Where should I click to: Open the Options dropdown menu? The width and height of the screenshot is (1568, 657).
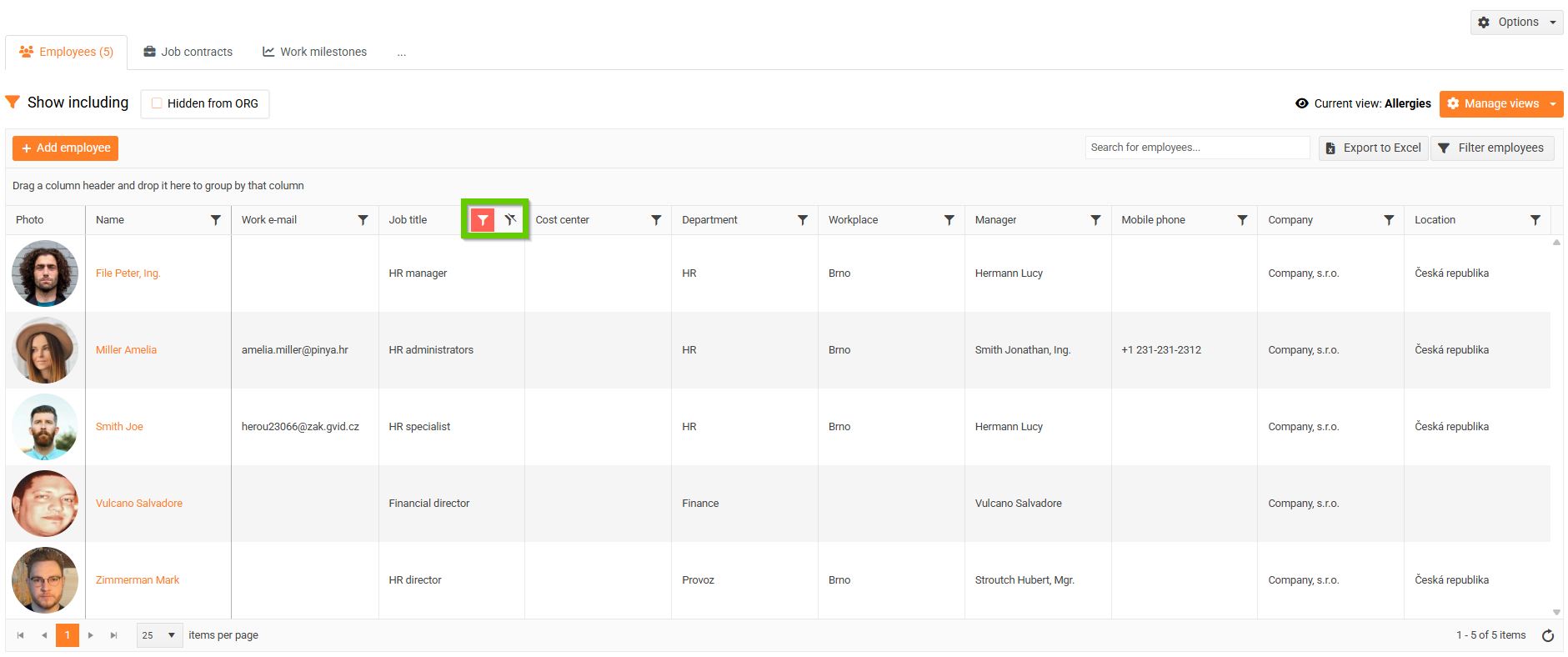tap(1517, 23)
